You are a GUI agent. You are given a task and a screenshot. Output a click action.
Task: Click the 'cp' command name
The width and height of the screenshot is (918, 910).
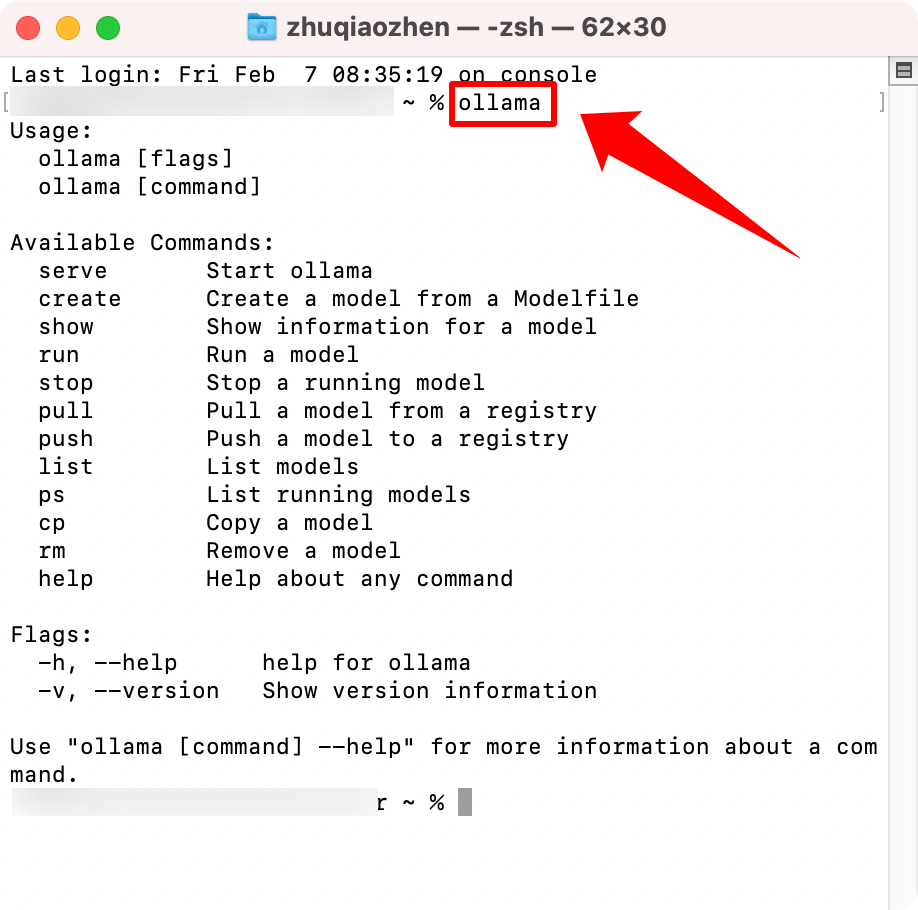point(52,523)
